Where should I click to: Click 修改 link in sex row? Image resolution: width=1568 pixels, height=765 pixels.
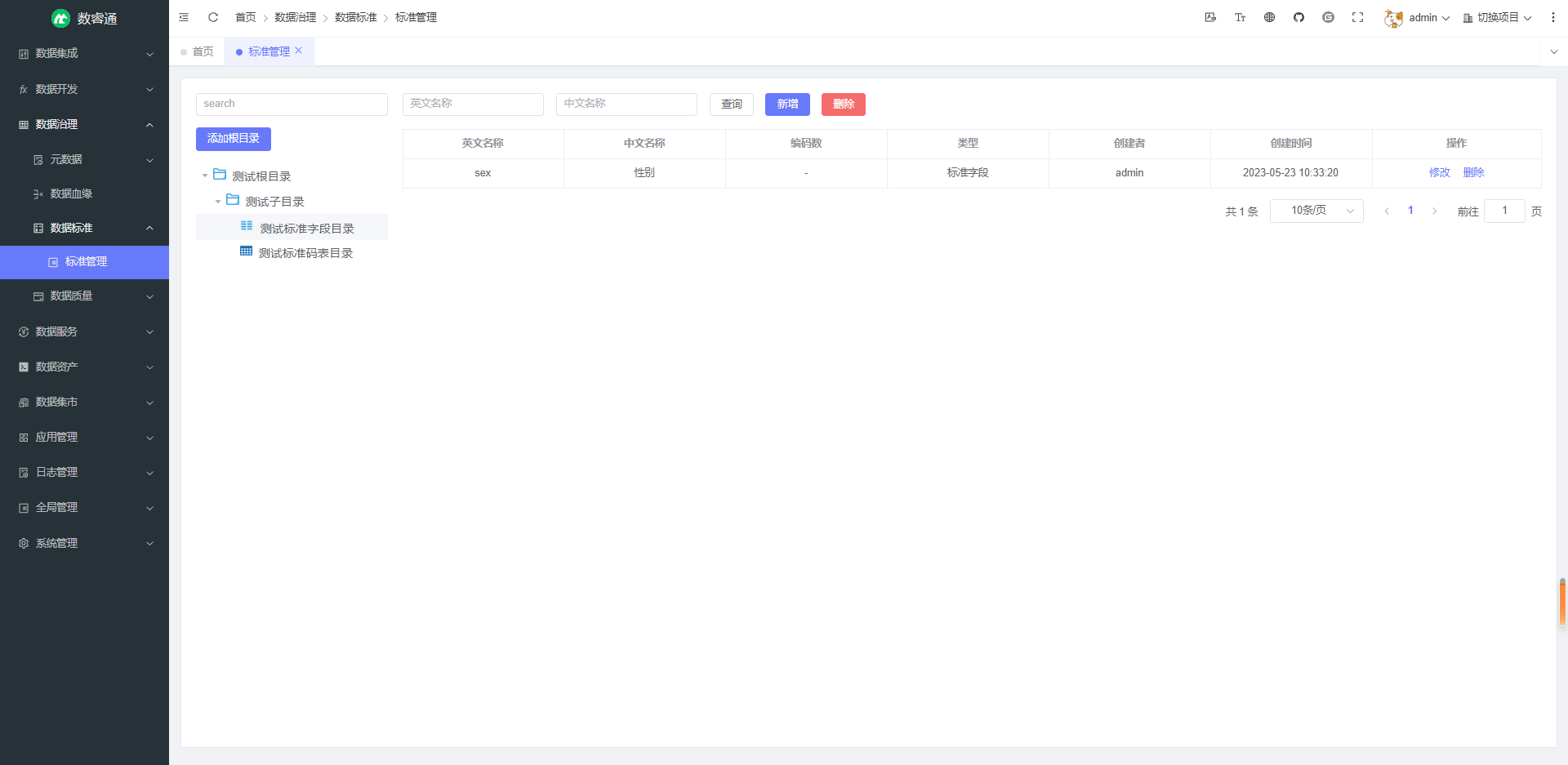coord(1440,173)
